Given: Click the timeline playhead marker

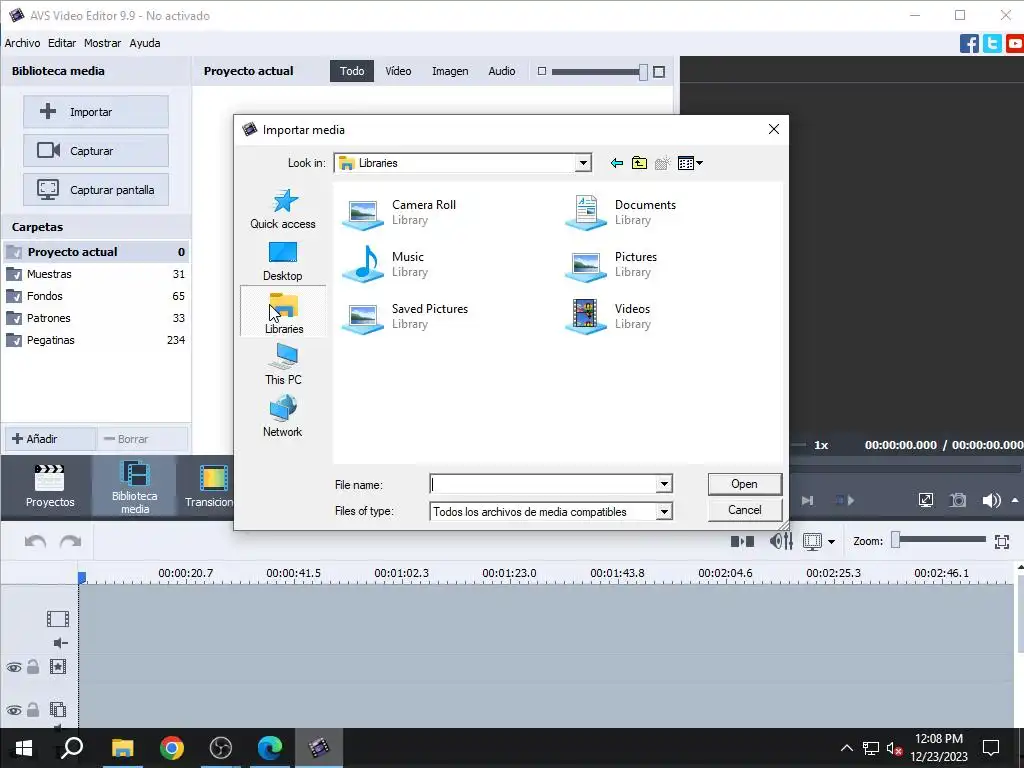Looking at the screenshot, I should (x=82, y=577).
